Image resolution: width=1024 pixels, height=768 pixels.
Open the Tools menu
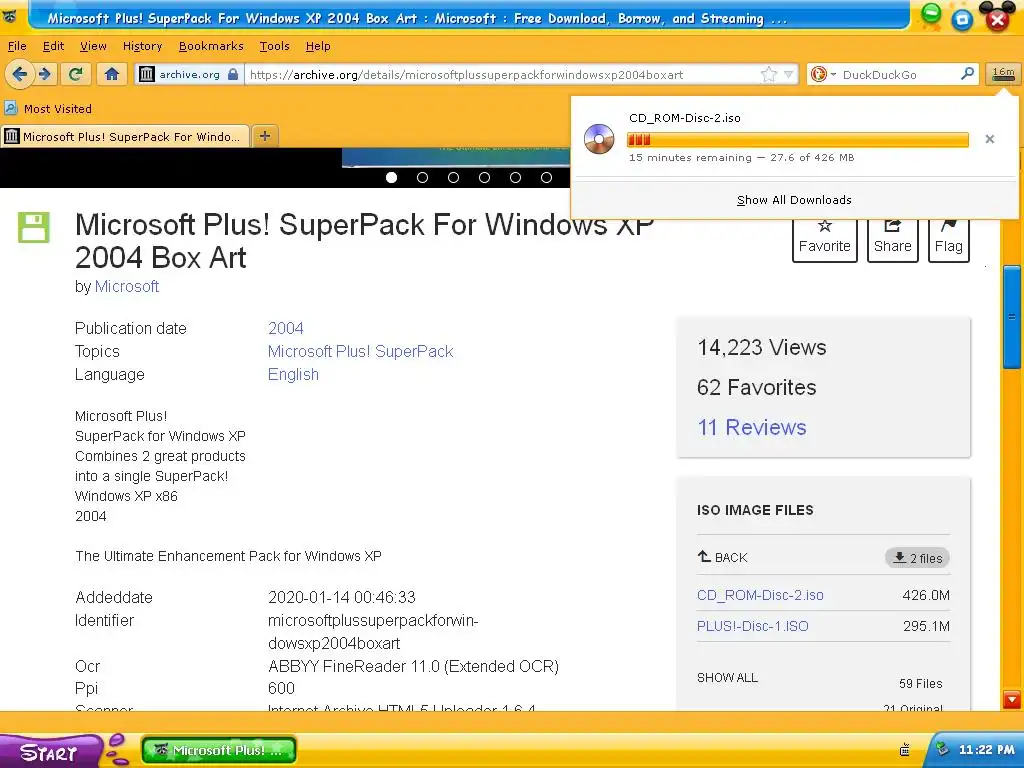pyautogui.click(x=274, y=46)
